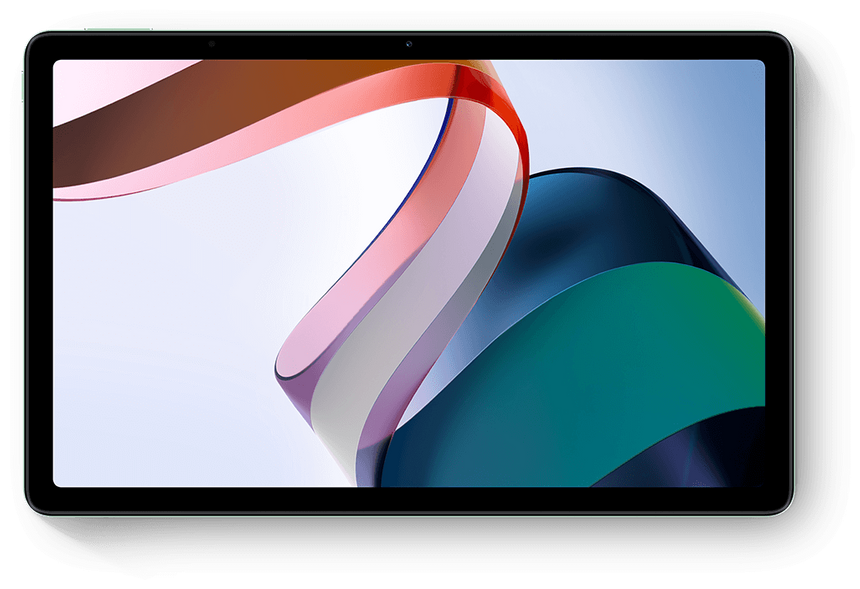Tap the front camera lens on top bezel

click(x=409, y=44)
